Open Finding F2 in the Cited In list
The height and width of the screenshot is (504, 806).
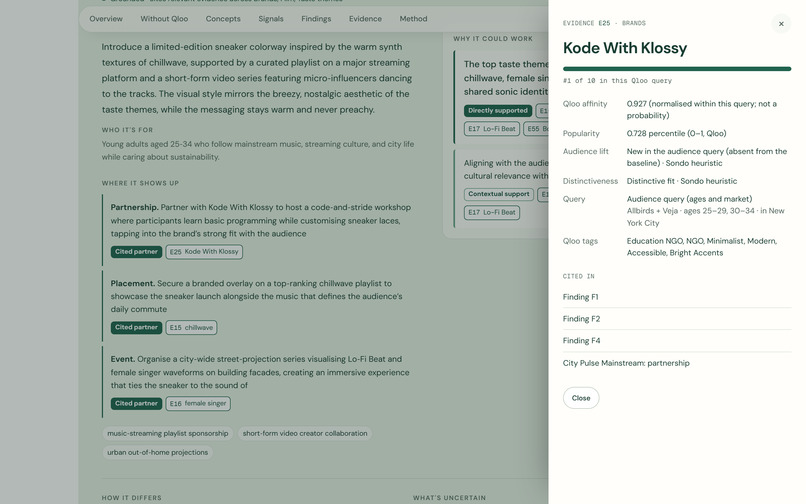[677, 319]
